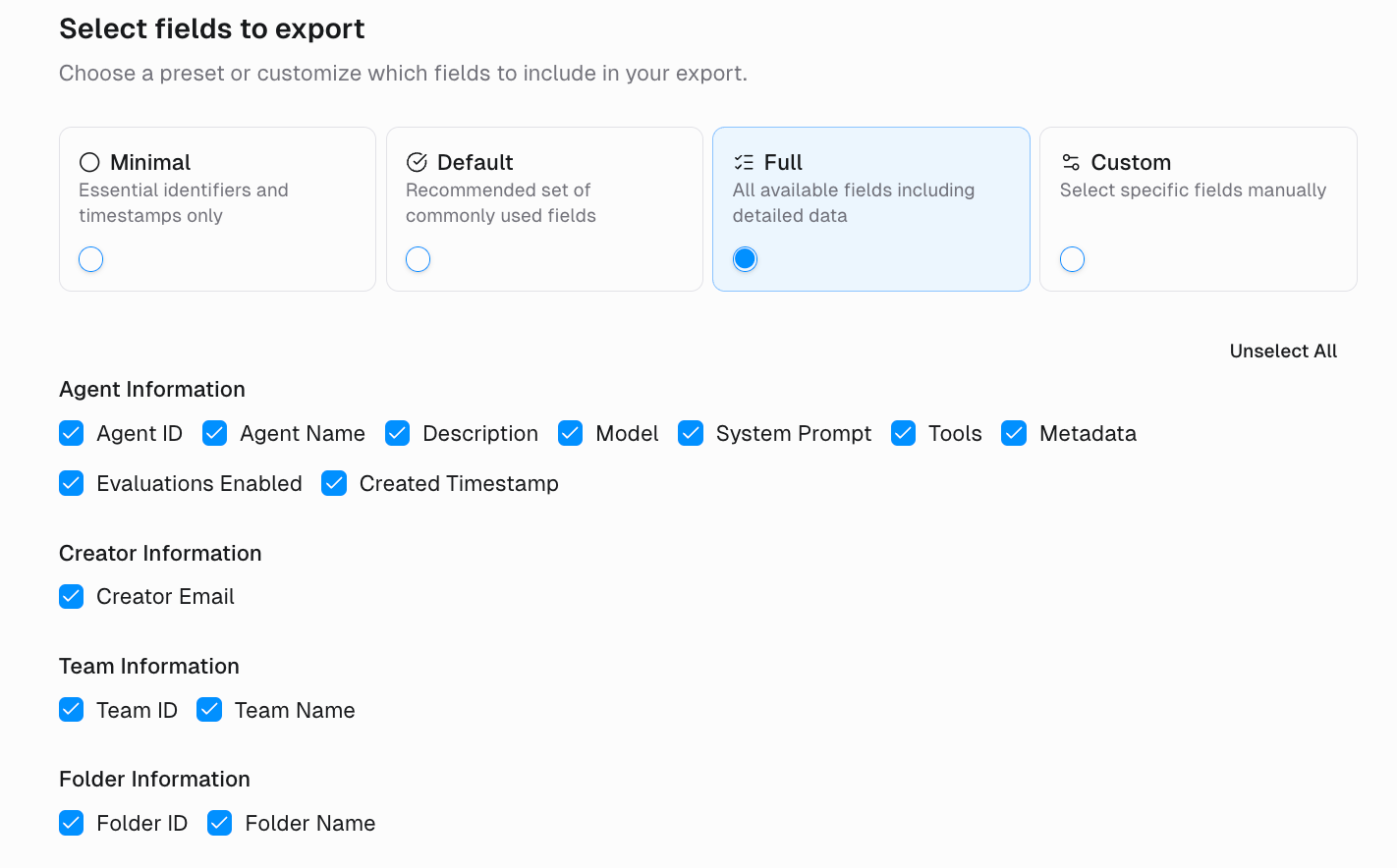
Task: Click the 'Select fields to export' title
Action: [212, 28]
